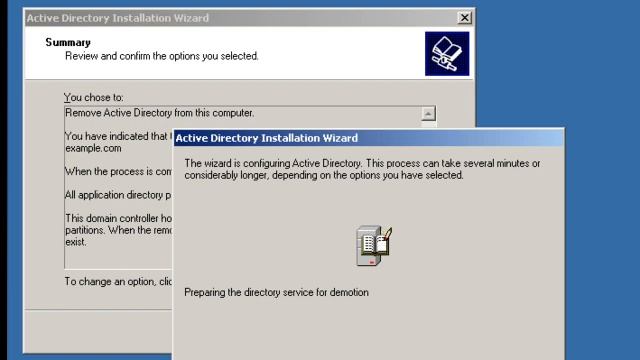Click 'All application directory' line in summary
This screenshot has width=640, height=360.
point(118,195)
